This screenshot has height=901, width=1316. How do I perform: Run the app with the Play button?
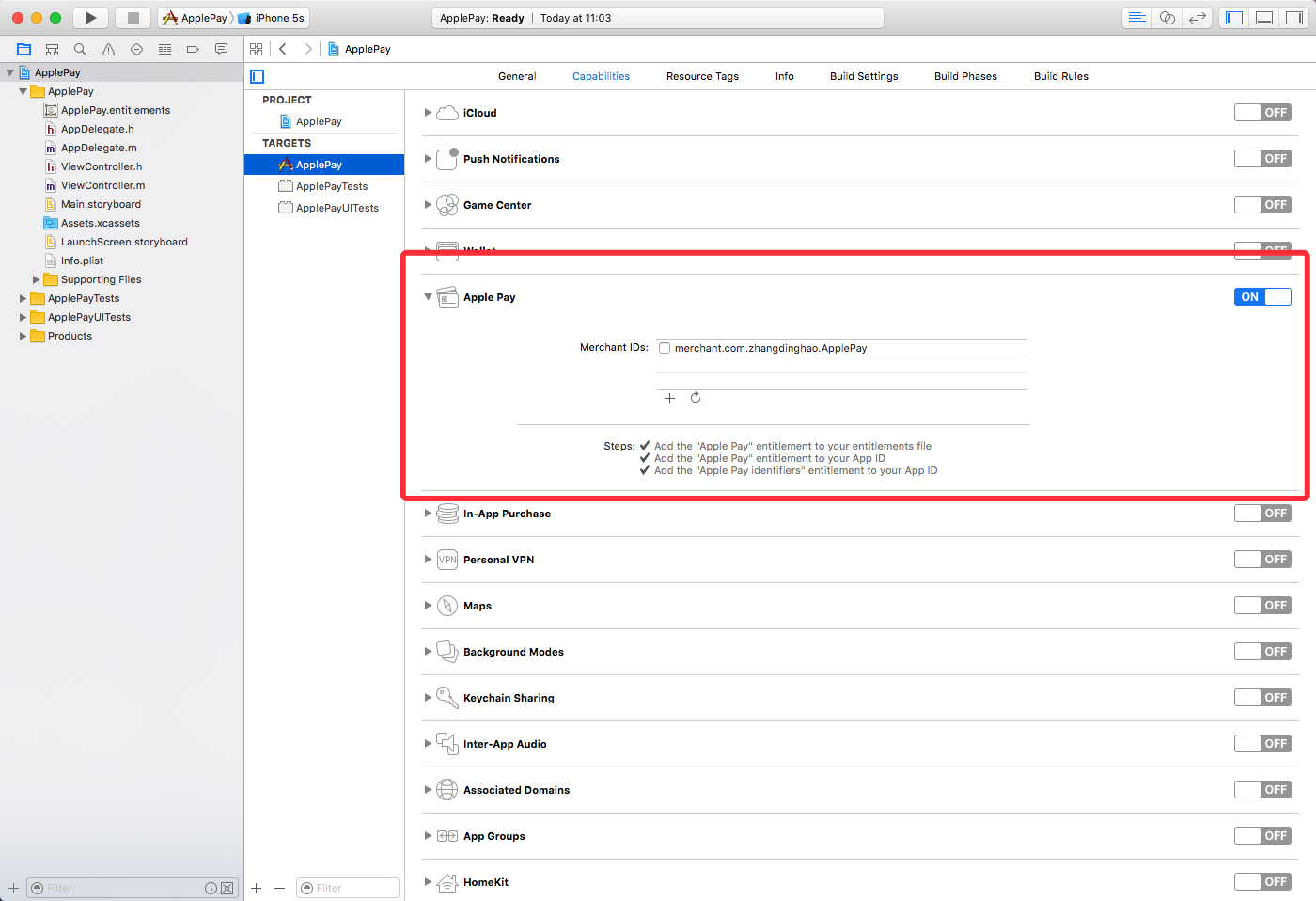(90, 18)
